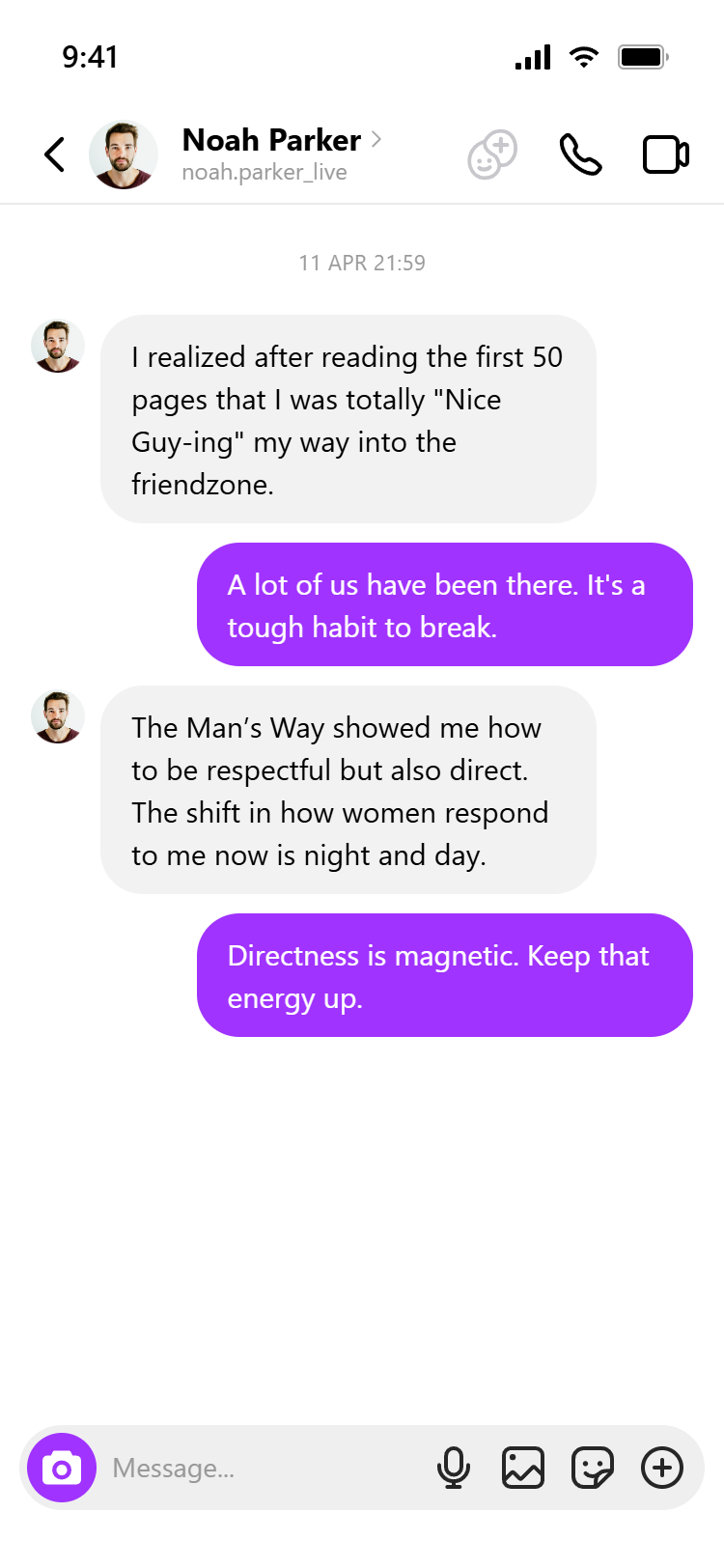Open the photo gallery picker
724x1568 pixels.
click(x=522, y=1468)
